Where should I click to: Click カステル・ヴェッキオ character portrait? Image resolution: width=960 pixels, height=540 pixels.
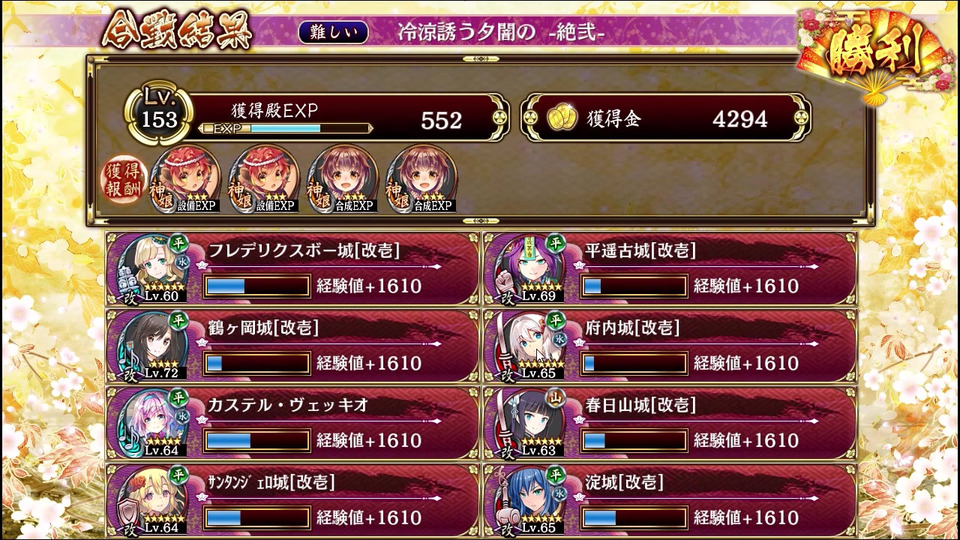[152, 423]
